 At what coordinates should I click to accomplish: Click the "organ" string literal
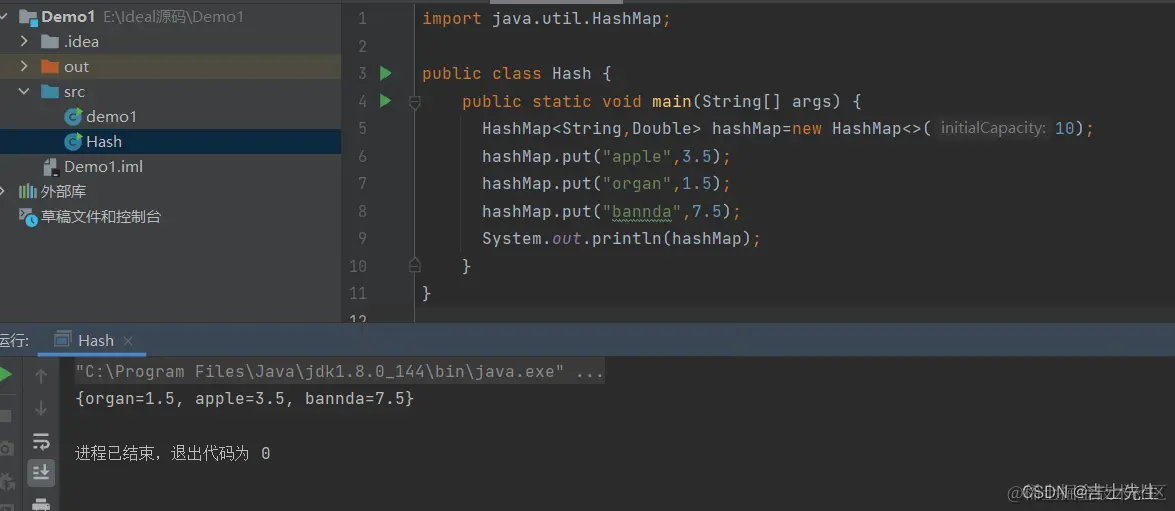[637, 184]
